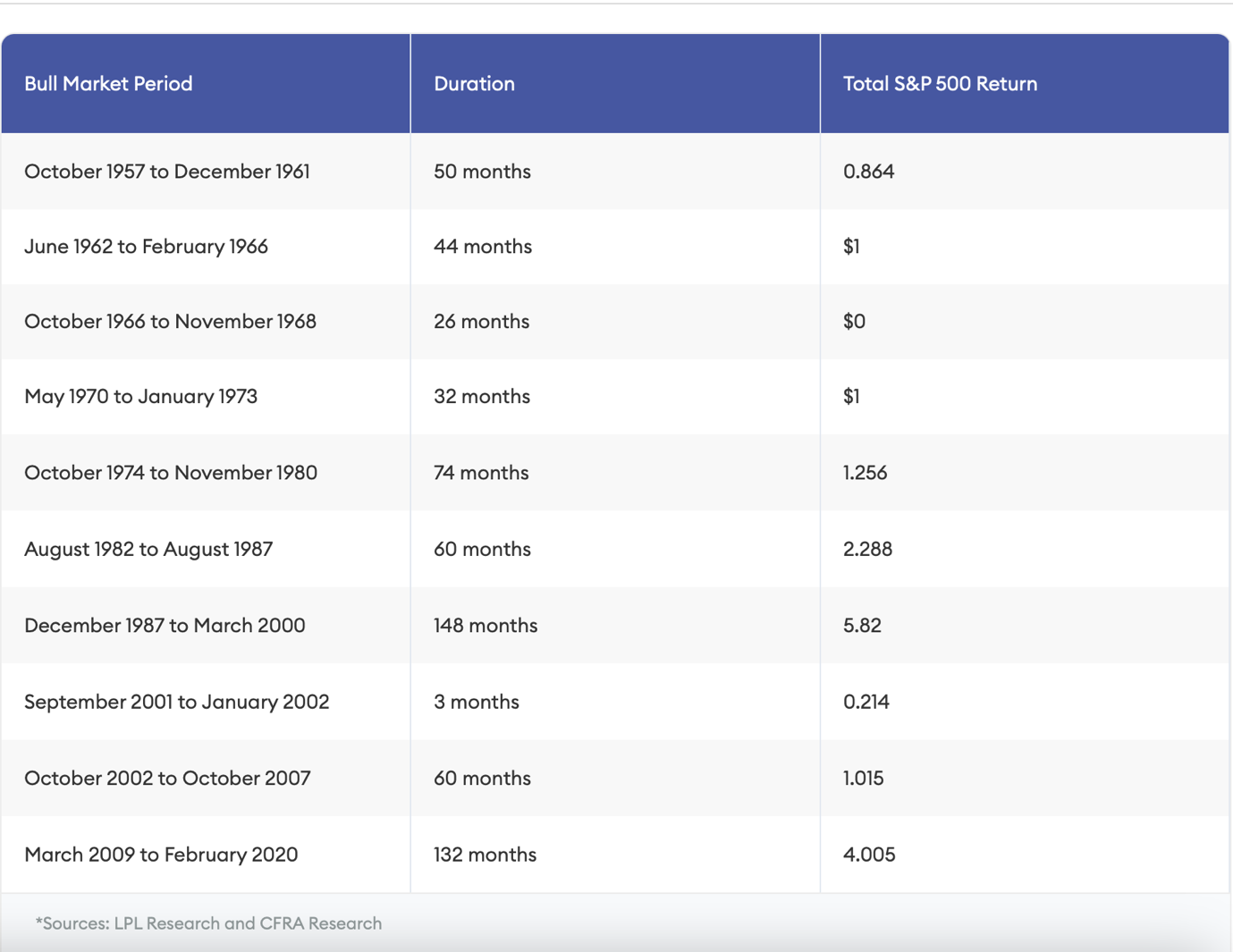This screenshot has width=1233, height=952.
Task: Click the 1.015 return value
Action: 863,779
